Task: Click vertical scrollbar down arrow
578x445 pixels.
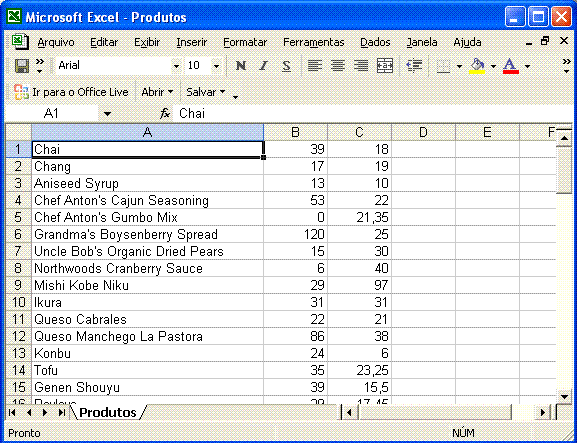Action: [564, 396]
